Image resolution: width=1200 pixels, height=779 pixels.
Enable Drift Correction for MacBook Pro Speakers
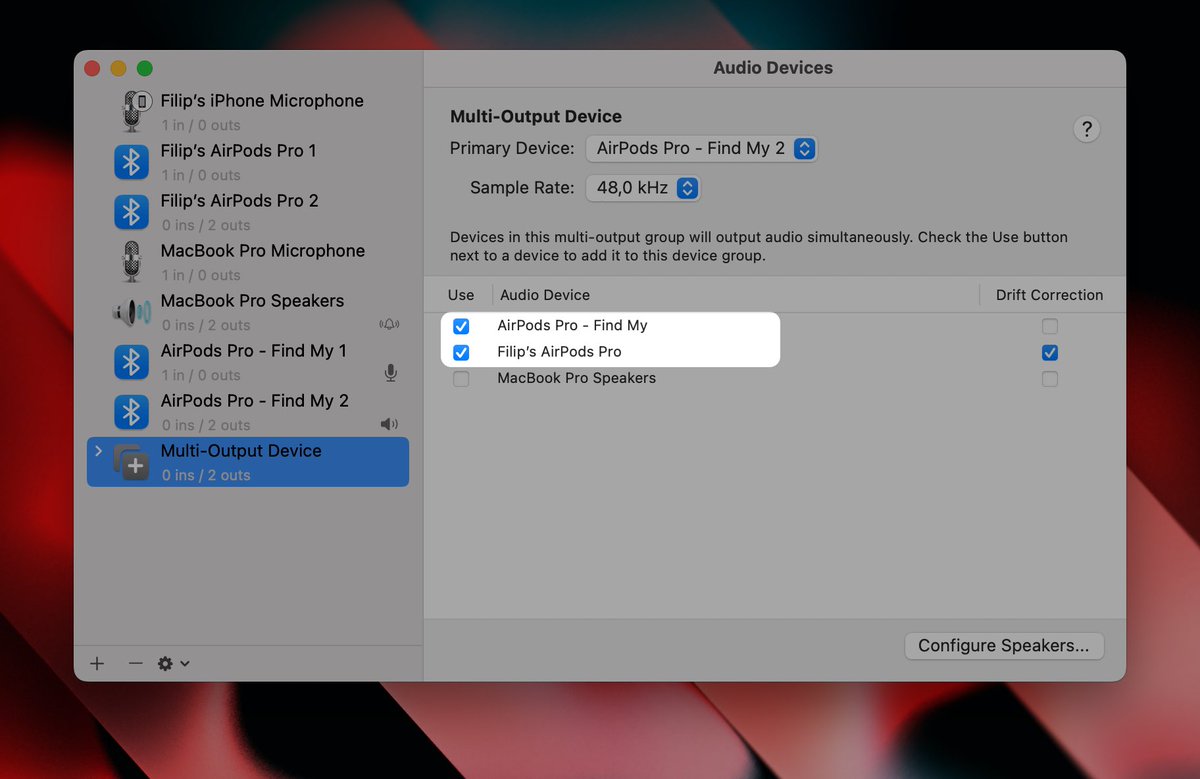coord(1049,379)
